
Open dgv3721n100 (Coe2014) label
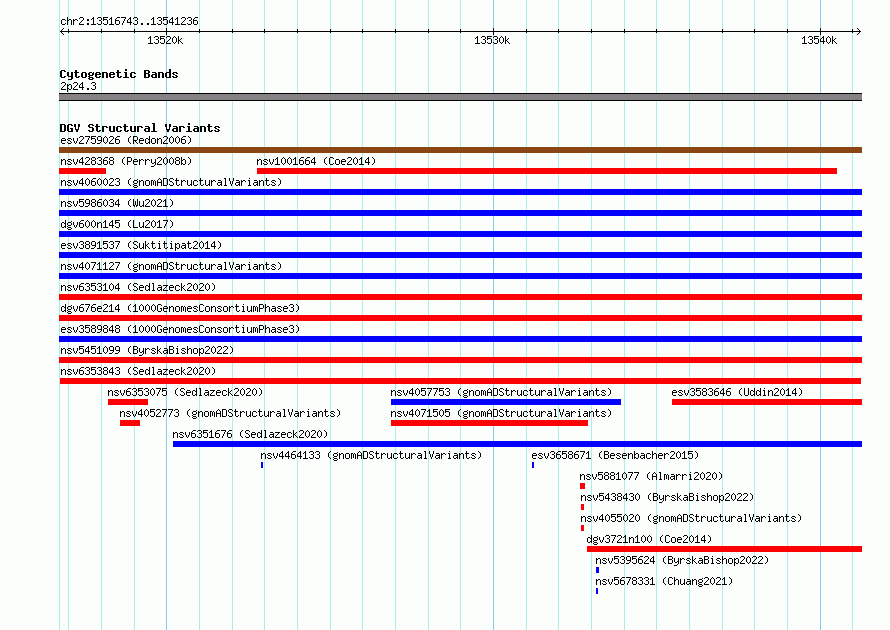coord(649,539)
